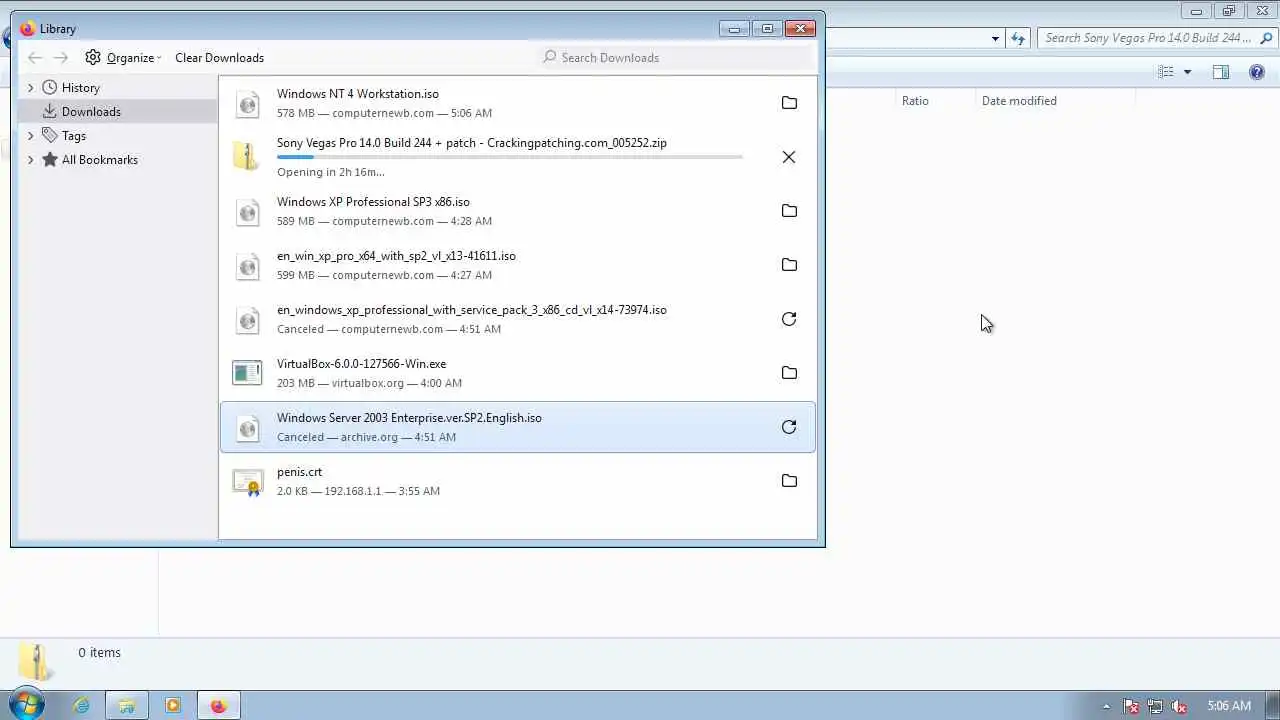Retry the en_windows_xp_professional service pack 3 download
This screenshot has width=1280, height=720.
coord(789,319)
